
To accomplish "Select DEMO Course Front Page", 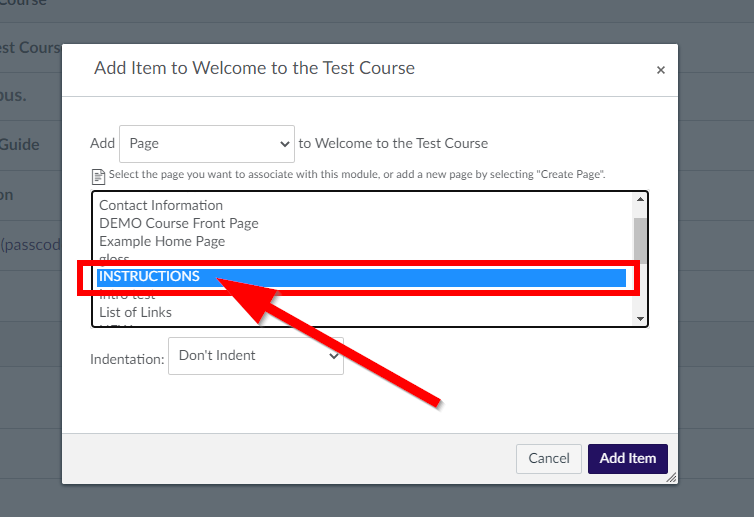I will [x=178, y=223].
